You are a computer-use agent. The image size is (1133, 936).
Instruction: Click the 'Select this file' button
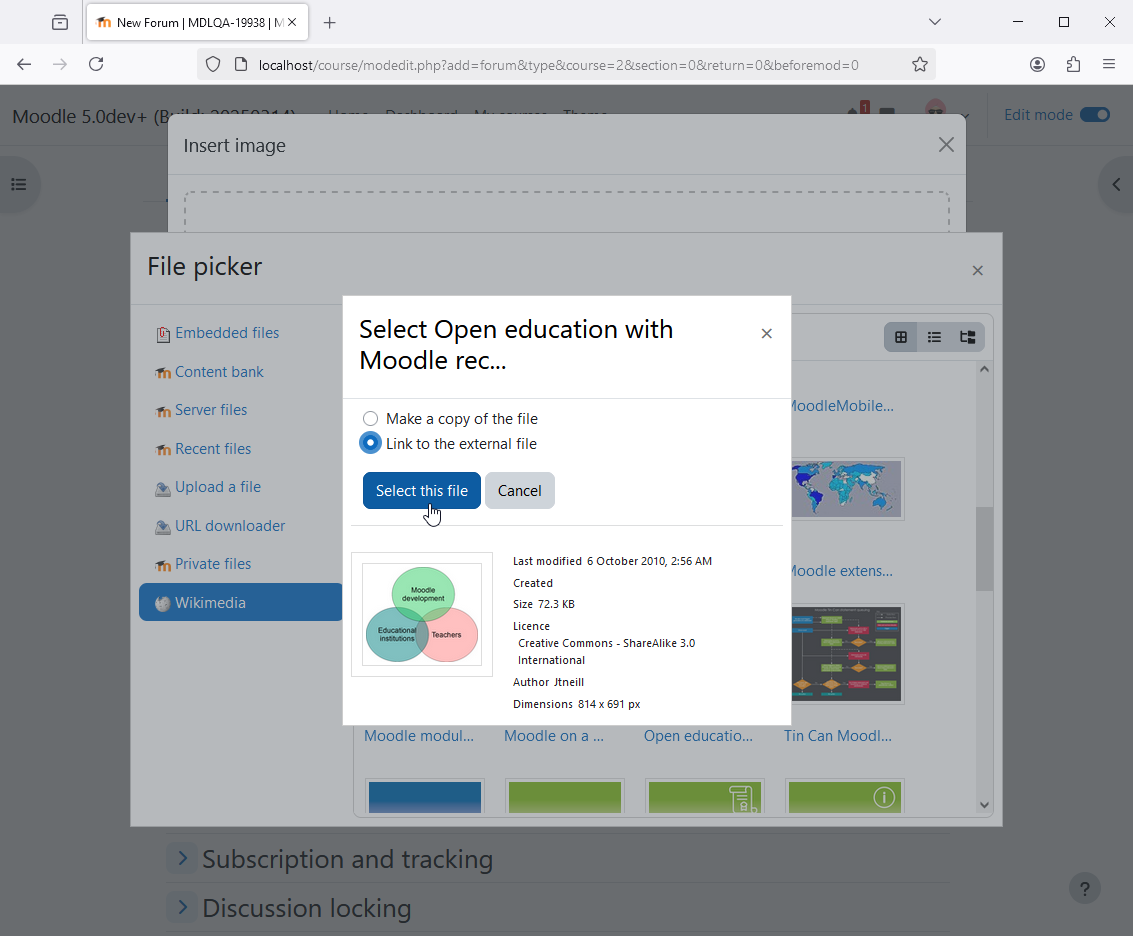tap(421, 491)
